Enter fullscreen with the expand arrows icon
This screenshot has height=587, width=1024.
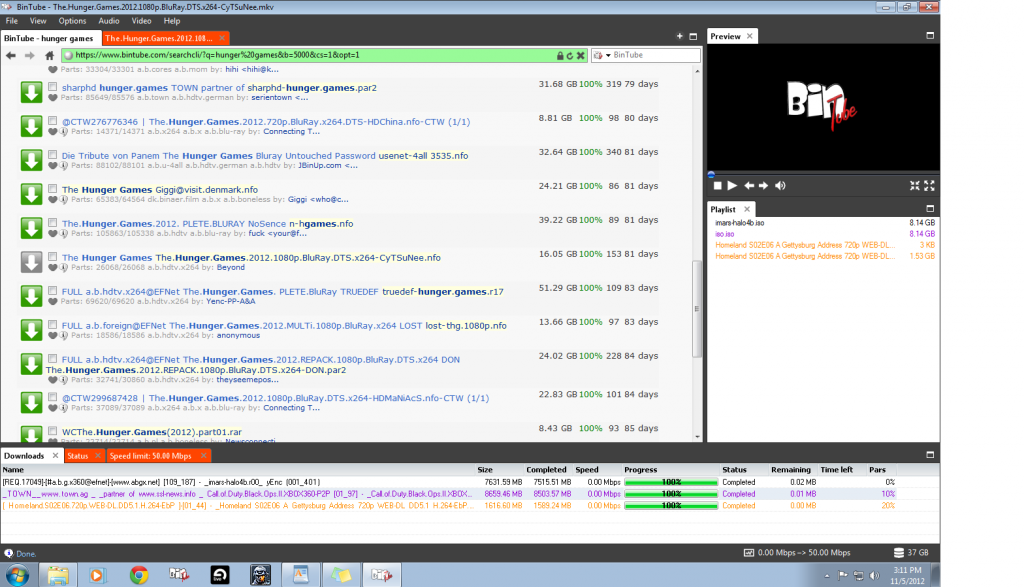tap(930, 186)
